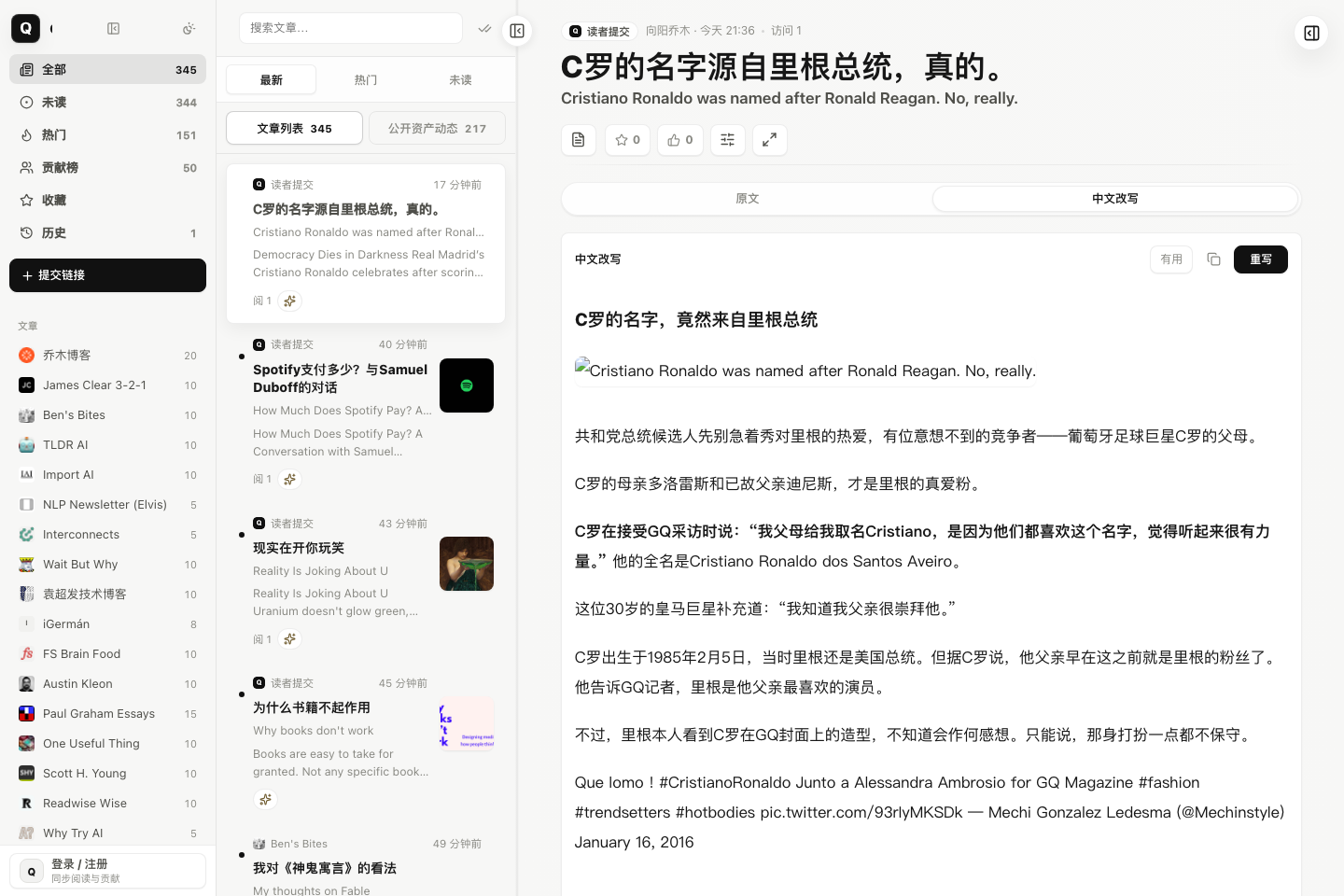The image size is (1344, 896).
Task: Open the Import AI feed
Action: coord(107,475)
